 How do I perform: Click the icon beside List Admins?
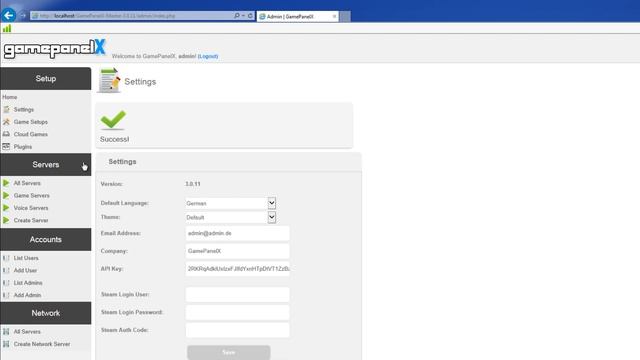pos(6,282)
